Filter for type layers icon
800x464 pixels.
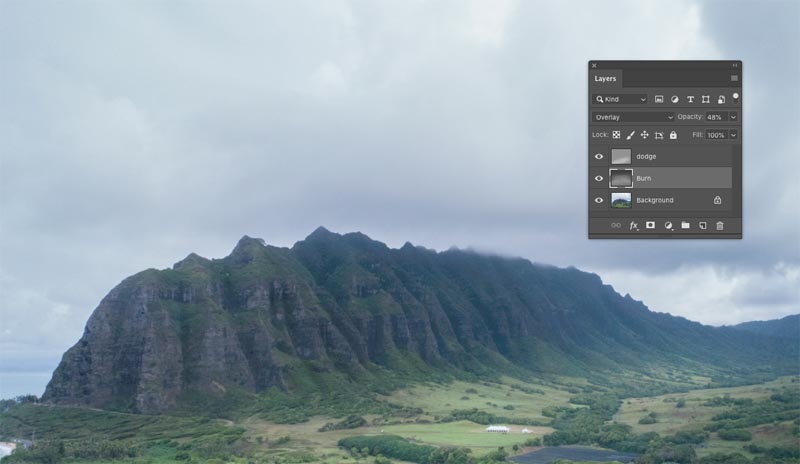[x=690, y=99]
